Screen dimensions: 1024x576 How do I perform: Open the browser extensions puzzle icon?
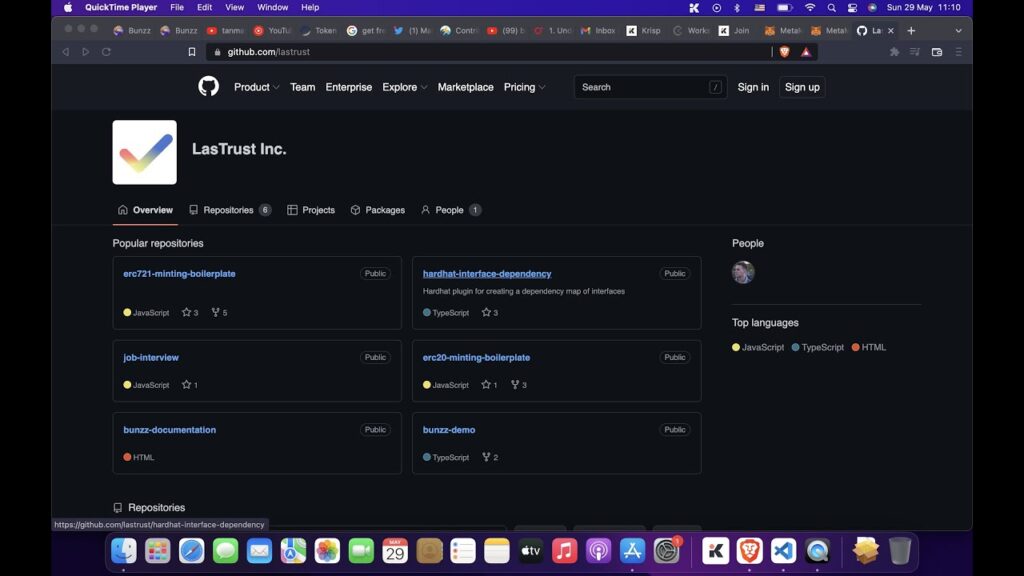point(894,52)
